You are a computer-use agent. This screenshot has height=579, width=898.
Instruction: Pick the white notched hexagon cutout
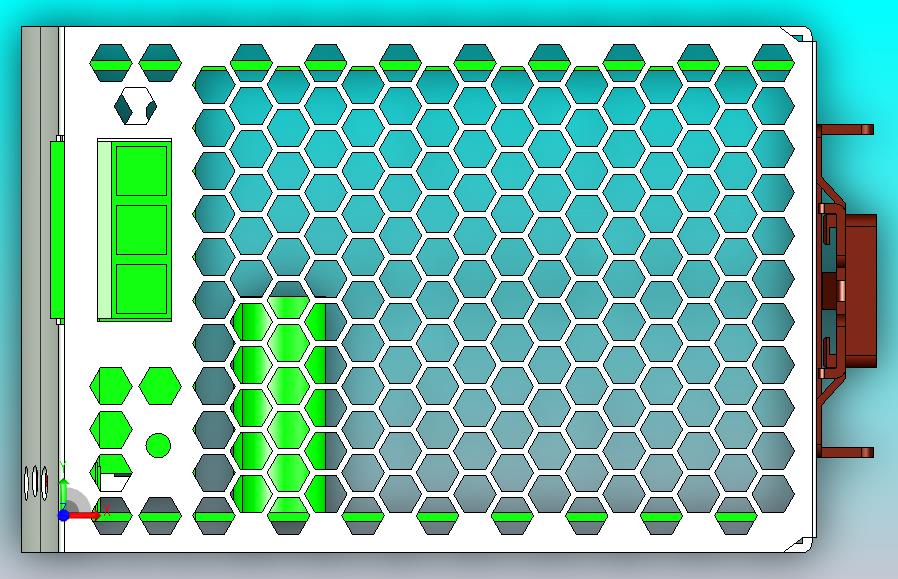point(136,106)
